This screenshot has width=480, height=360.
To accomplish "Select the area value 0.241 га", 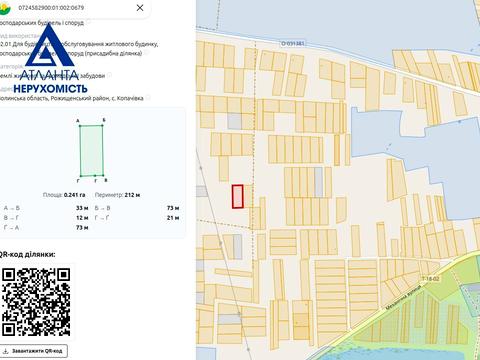I will click(74, 195).
